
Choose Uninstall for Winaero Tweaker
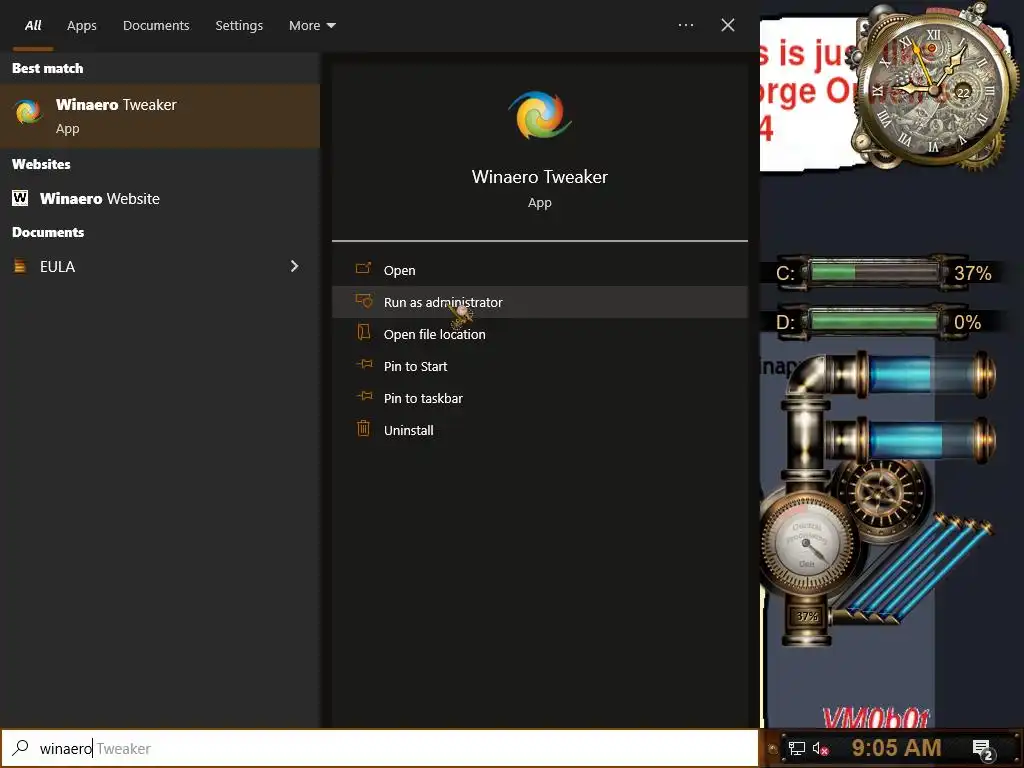[539, 430]
